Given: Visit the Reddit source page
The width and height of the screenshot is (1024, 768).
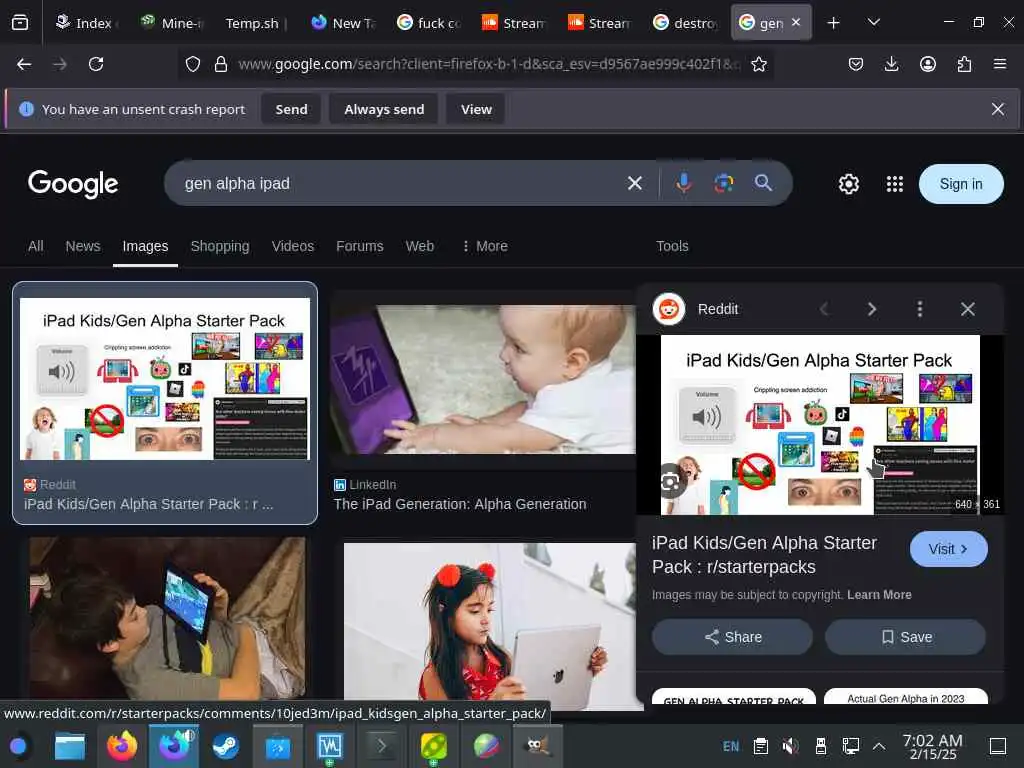Looking at the screenshot, I should pos(948,549).
